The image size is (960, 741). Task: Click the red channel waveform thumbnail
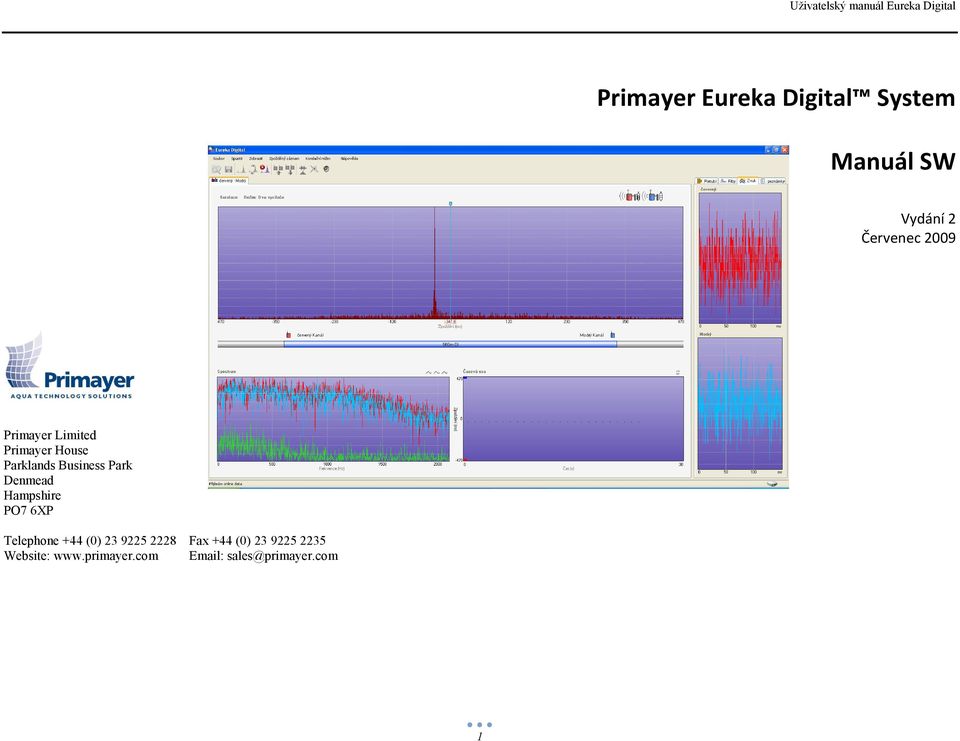(740, 258)
